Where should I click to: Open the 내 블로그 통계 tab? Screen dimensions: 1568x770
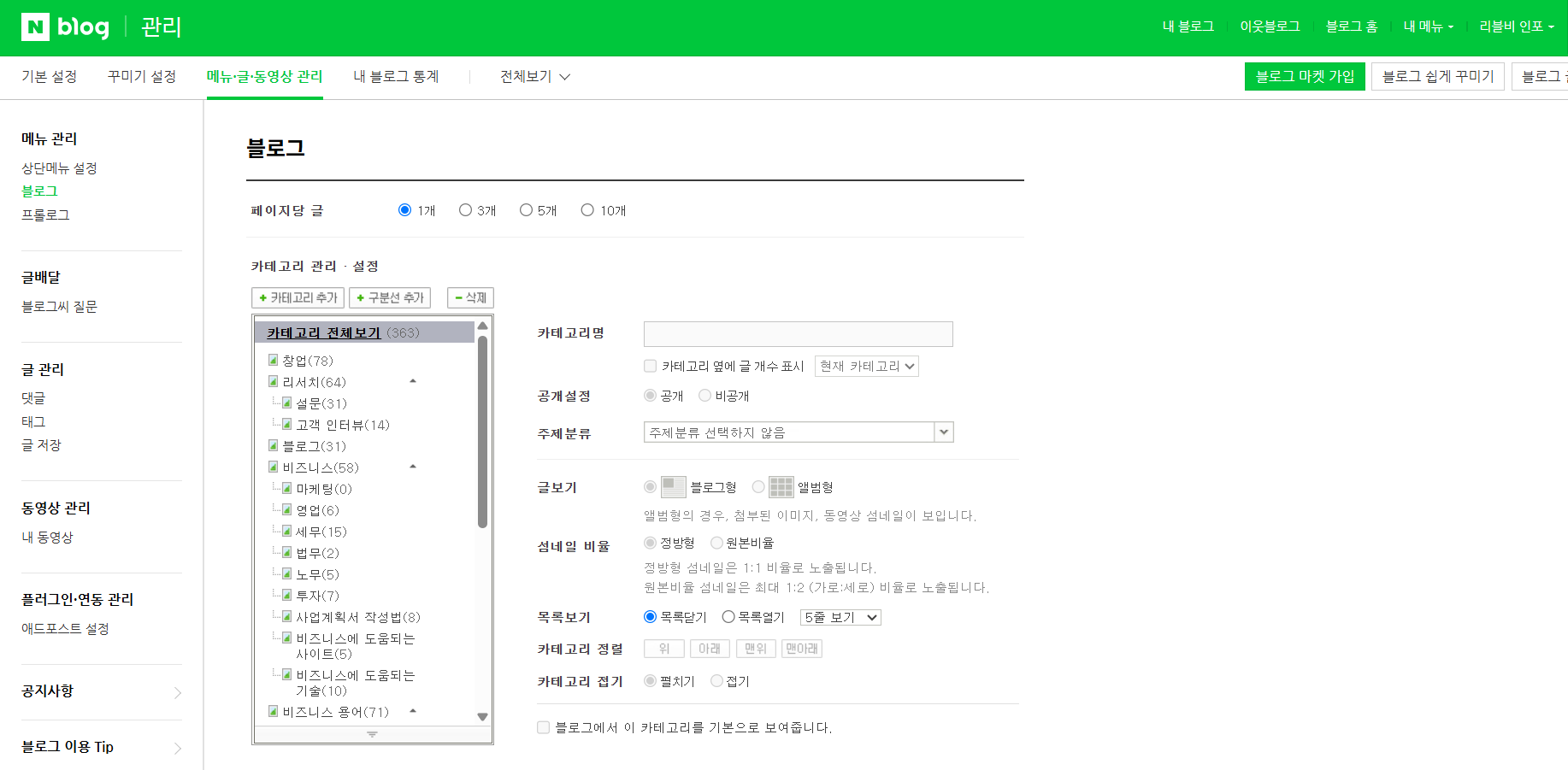click(x=395, y=76)
